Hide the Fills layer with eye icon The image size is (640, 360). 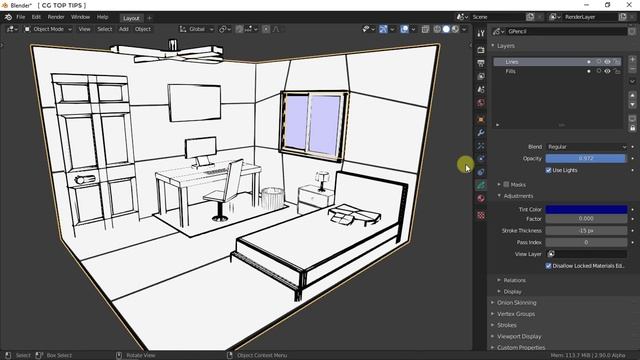[x=607, y=71]
